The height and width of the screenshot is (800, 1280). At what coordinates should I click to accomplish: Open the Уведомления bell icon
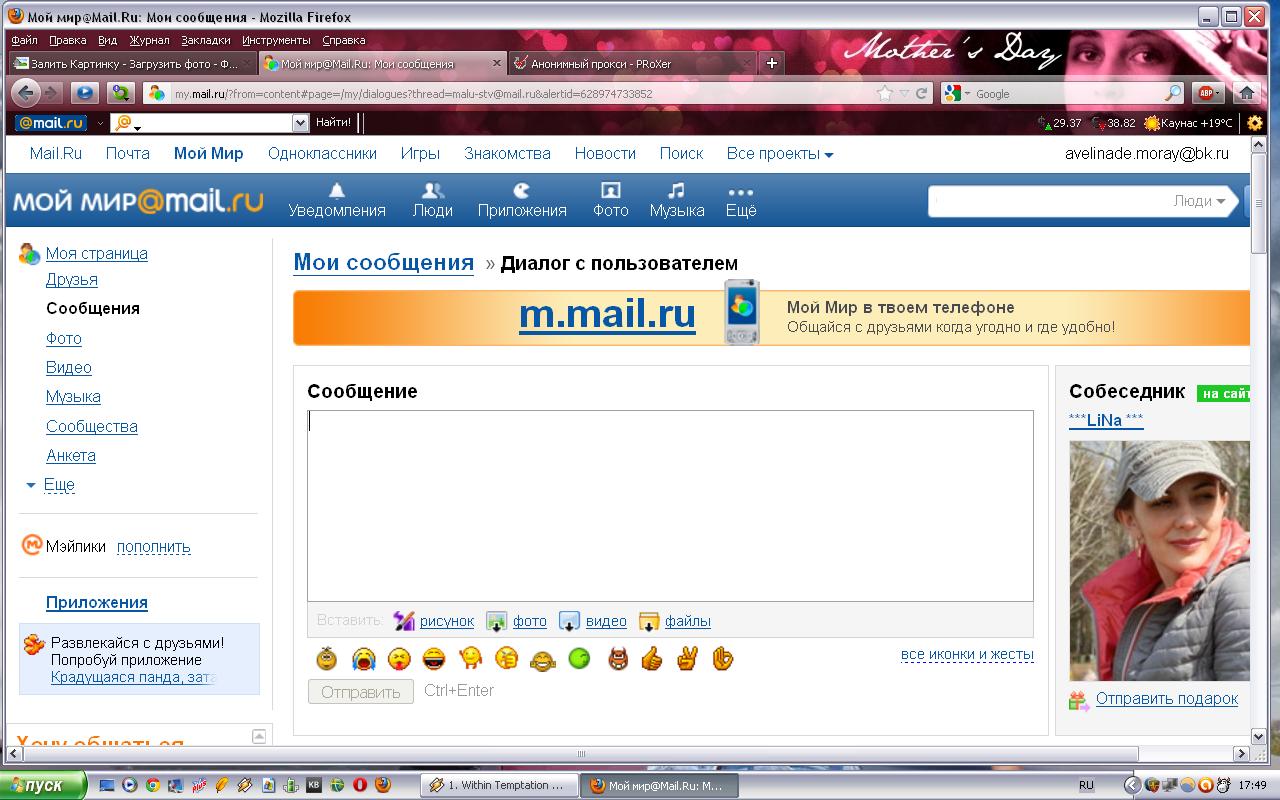tap(337, 190)
